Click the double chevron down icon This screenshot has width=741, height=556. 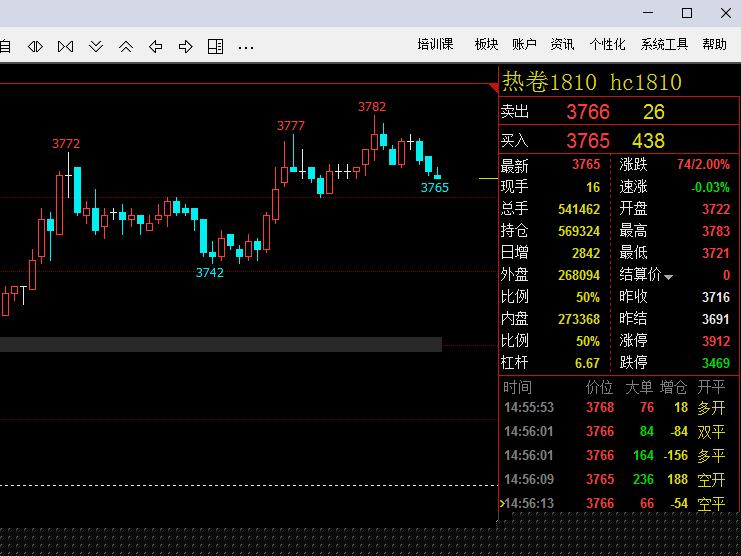(x=96, y=46)
